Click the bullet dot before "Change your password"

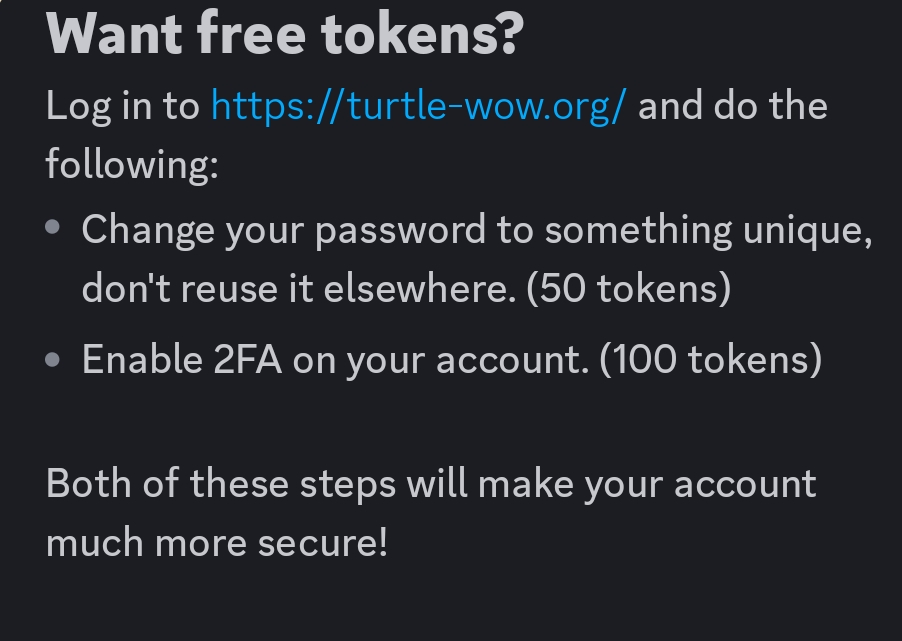tap(52, 227)
